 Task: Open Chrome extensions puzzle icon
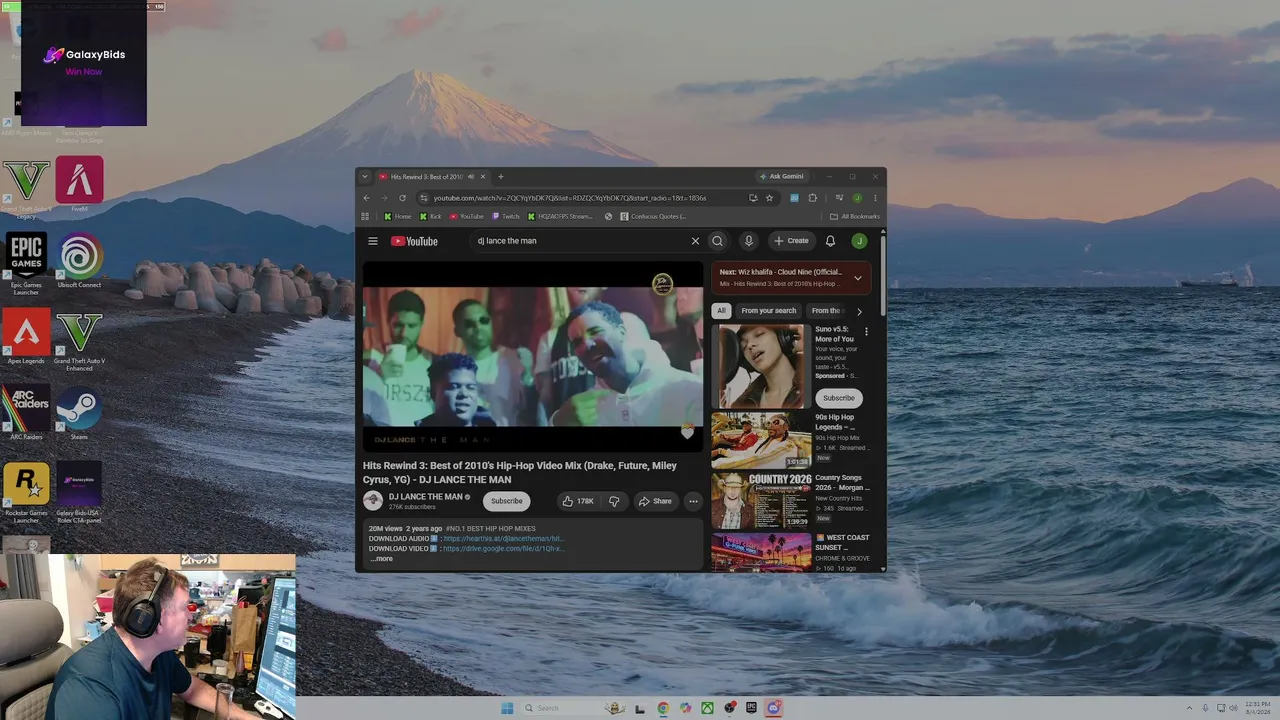(812, 198)
